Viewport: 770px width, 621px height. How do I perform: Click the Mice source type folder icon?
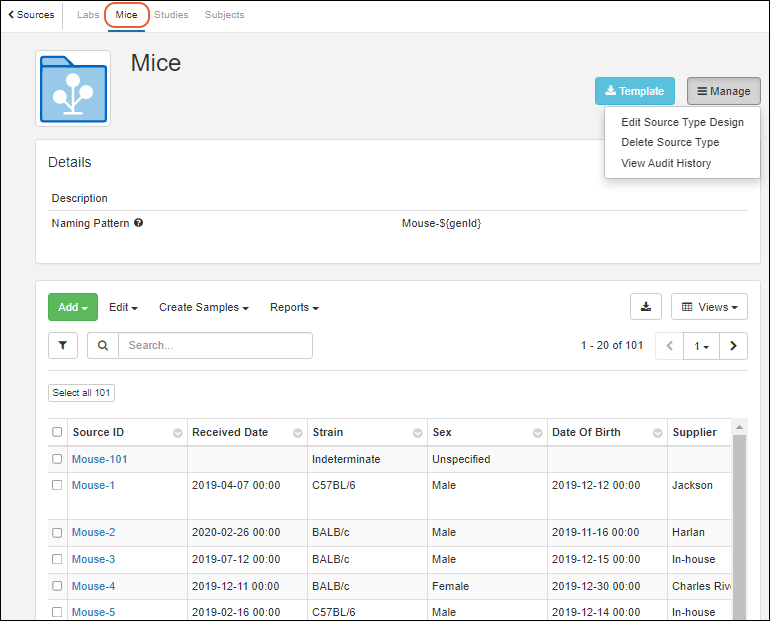click(73, 89)
